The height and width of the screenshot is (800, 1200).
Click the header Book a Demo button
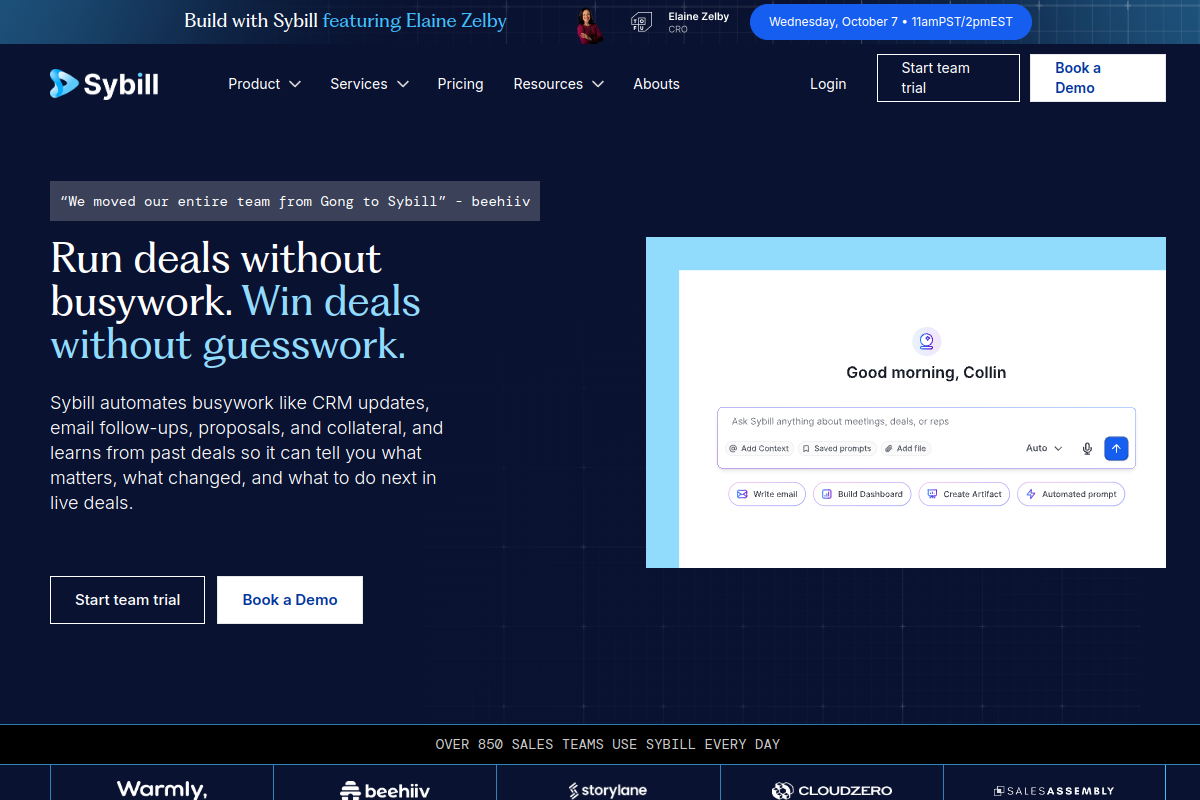(1098, 78)
